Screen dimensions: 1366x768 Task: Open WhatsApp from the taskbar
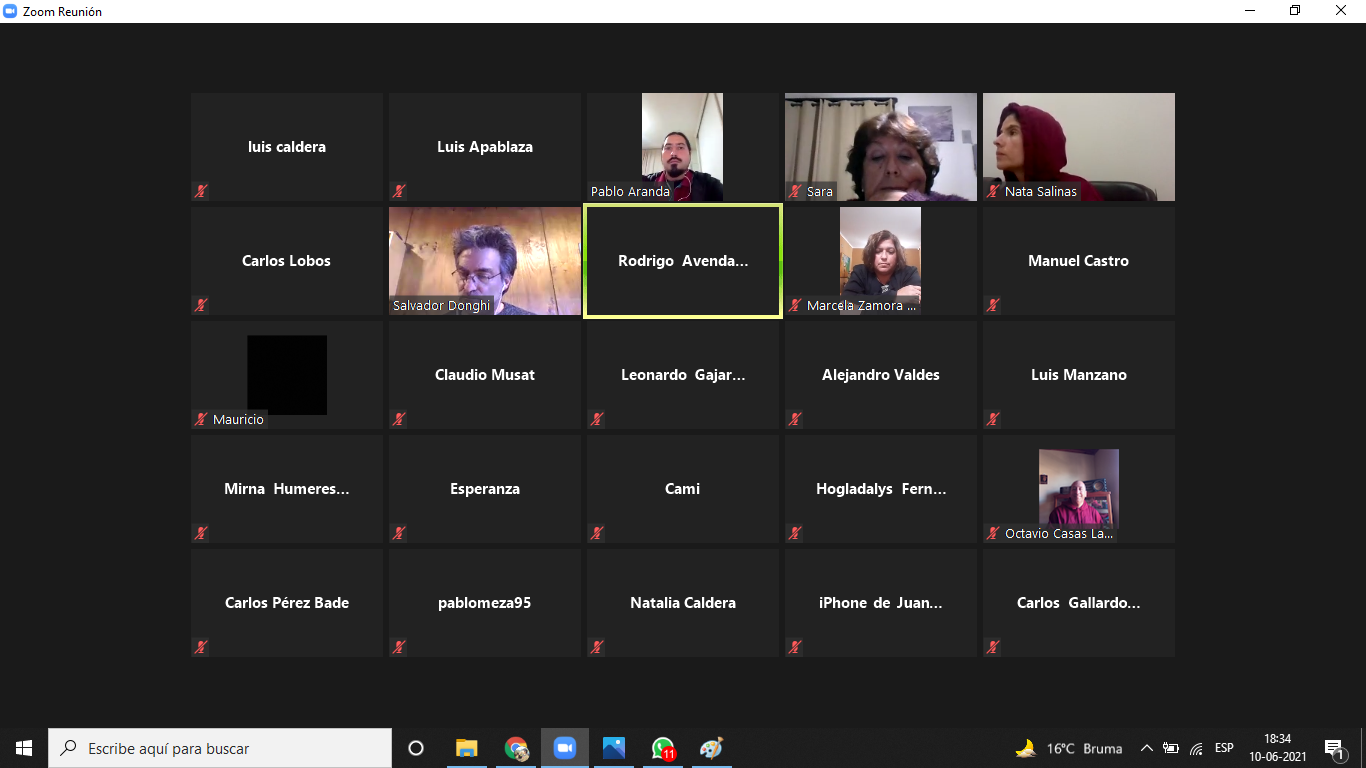[663, 748]
